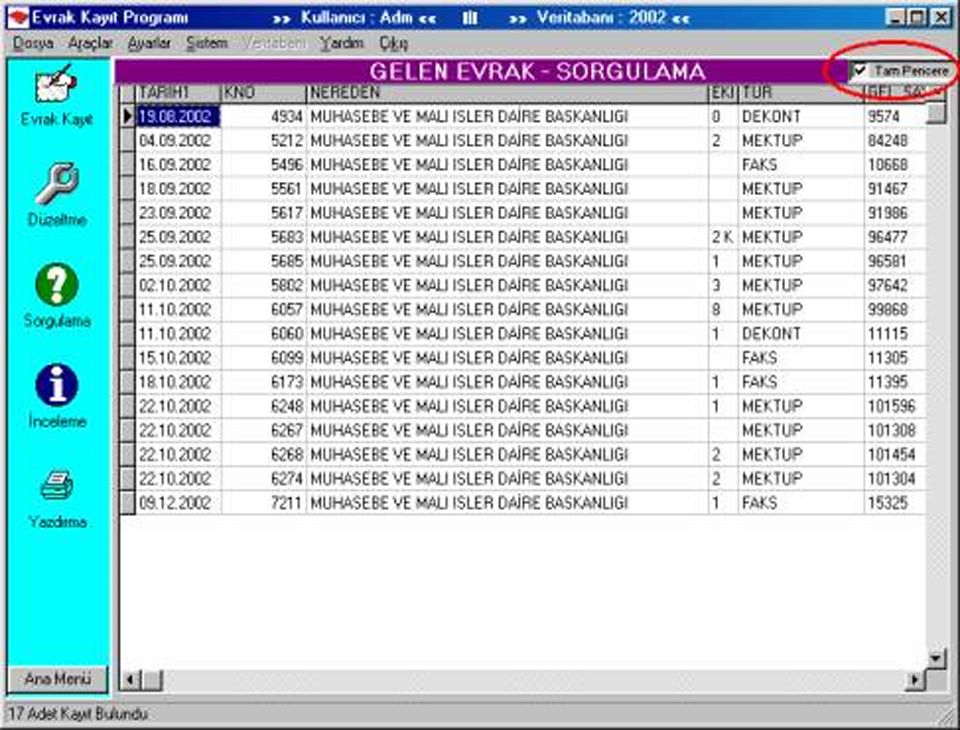
Task: Click value 9574 in first row
Action: tap(894, 116)
